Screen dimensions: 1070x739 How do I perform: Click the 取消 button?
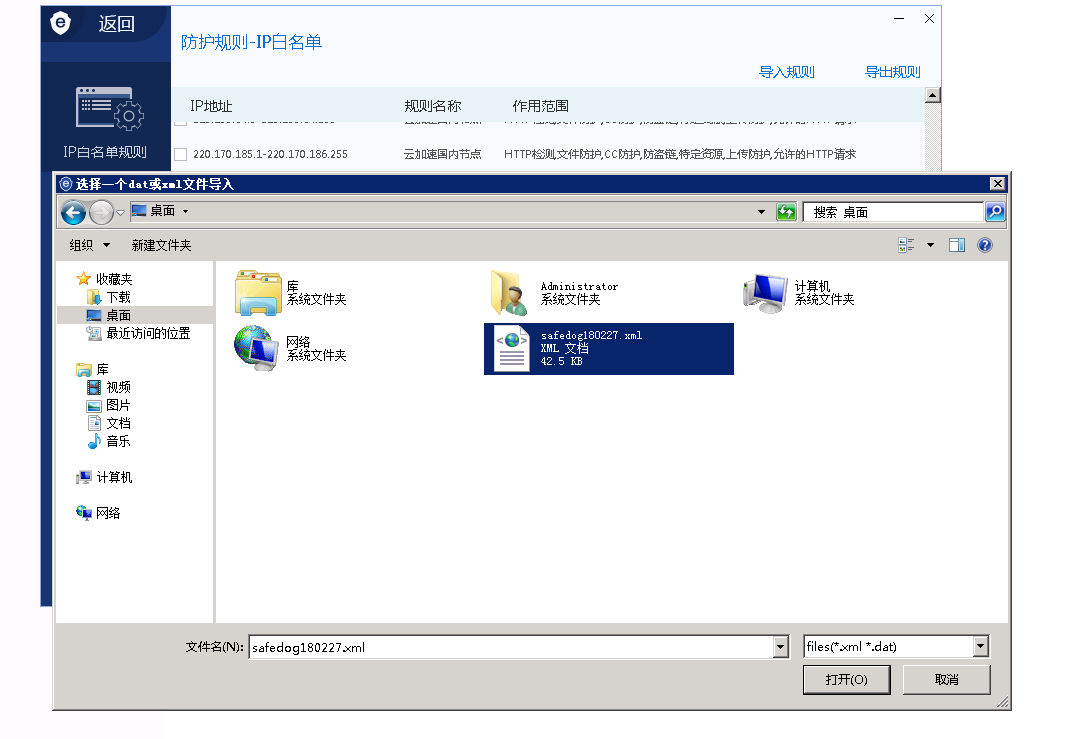[946, 680]
